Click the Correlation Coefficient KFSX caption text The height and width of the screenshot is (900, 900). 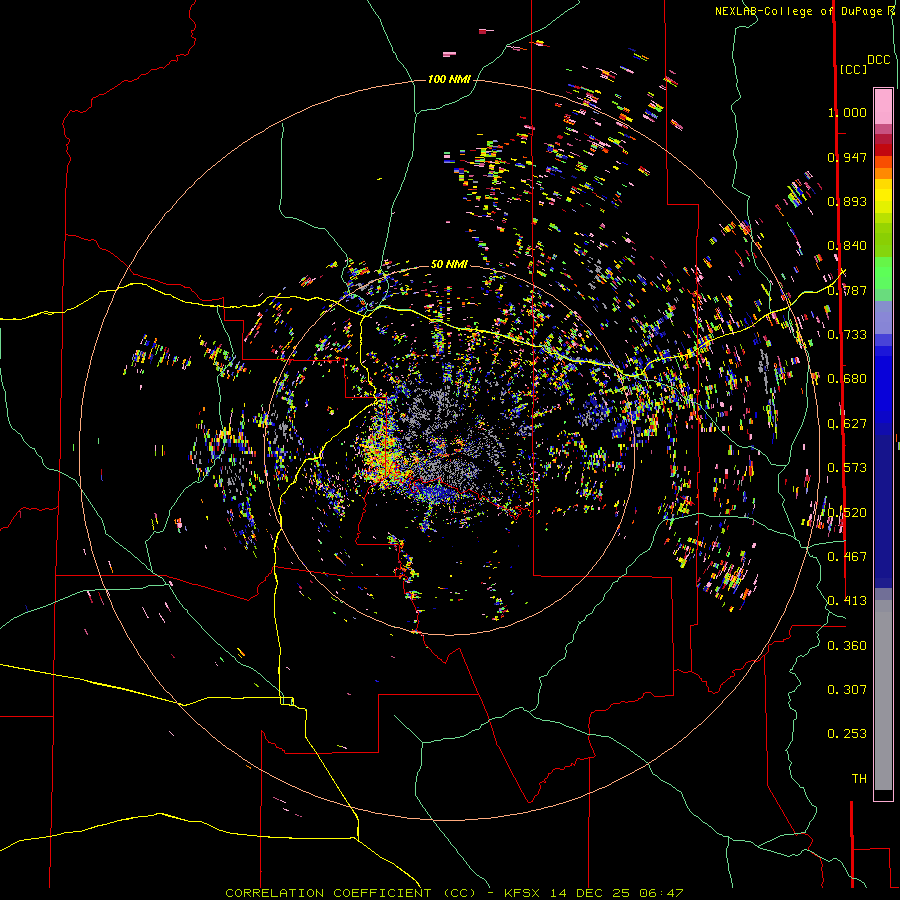454,893
